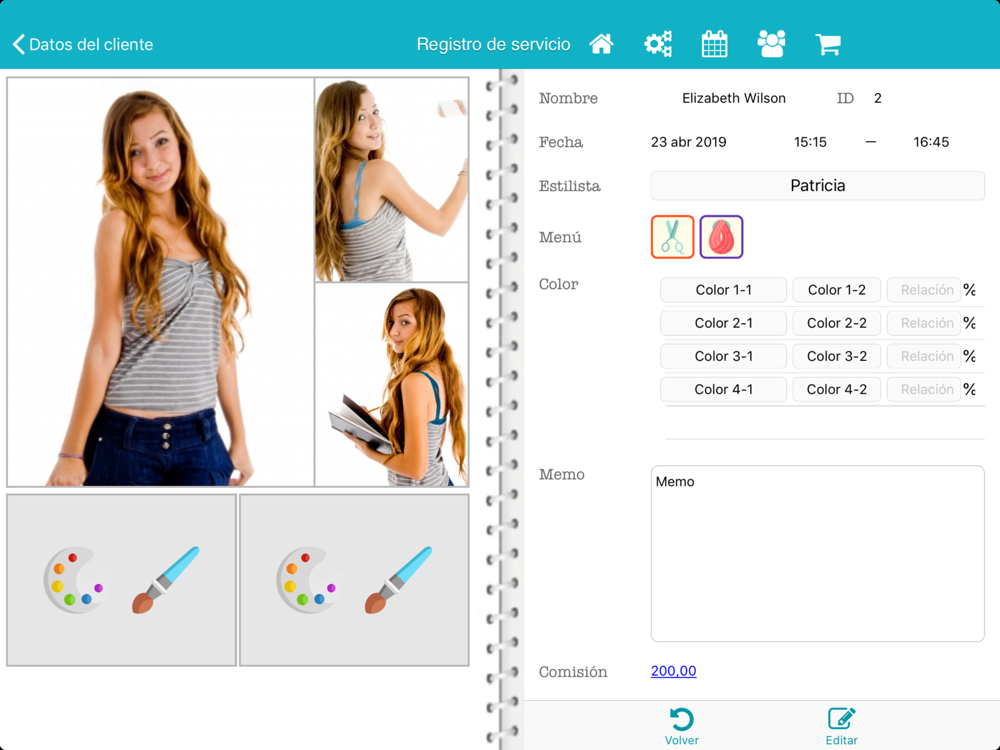Open the Estilista Patricia selector
Viewport: 1000px width, 750px height.
tap(818, 186)
